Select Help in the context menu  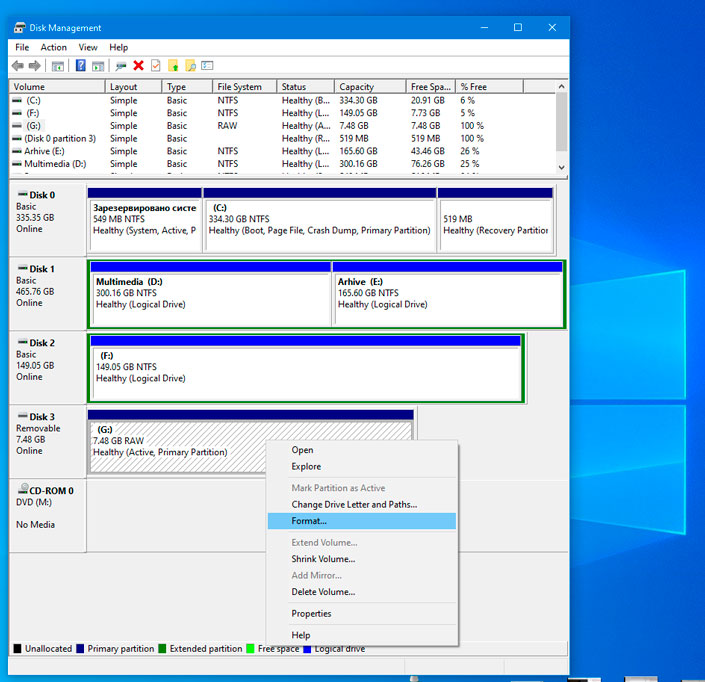coord(362,635)
